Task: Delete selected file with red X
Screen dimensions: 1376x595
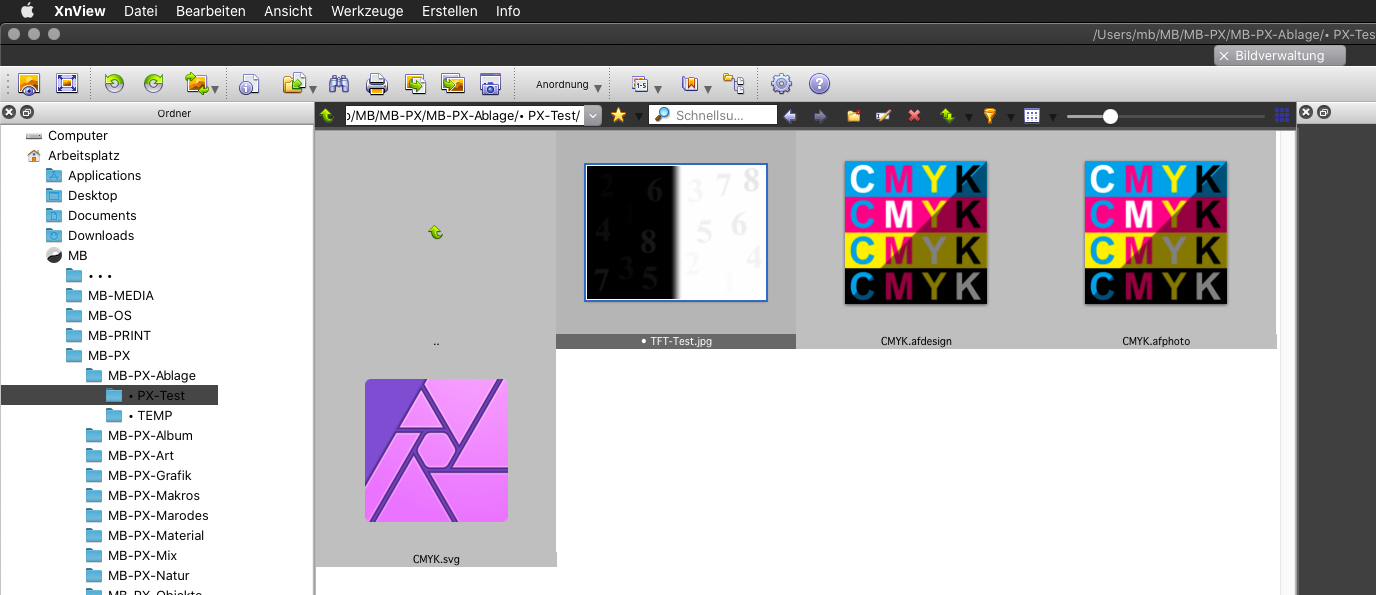Action: point(914,116)
